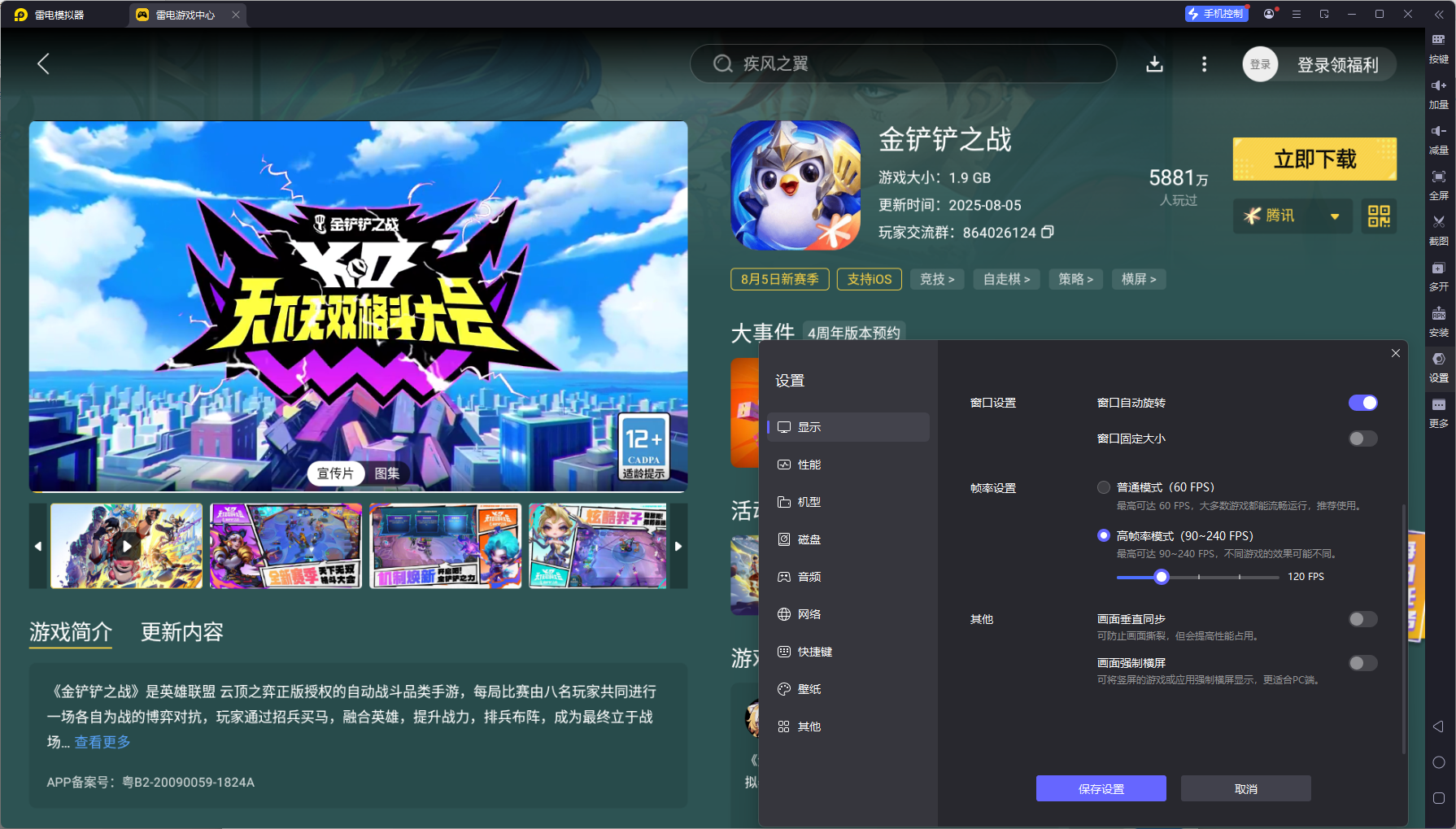
Task: Take a screenshot with the 截图 scissors icon
Action: coord(1438,229)
